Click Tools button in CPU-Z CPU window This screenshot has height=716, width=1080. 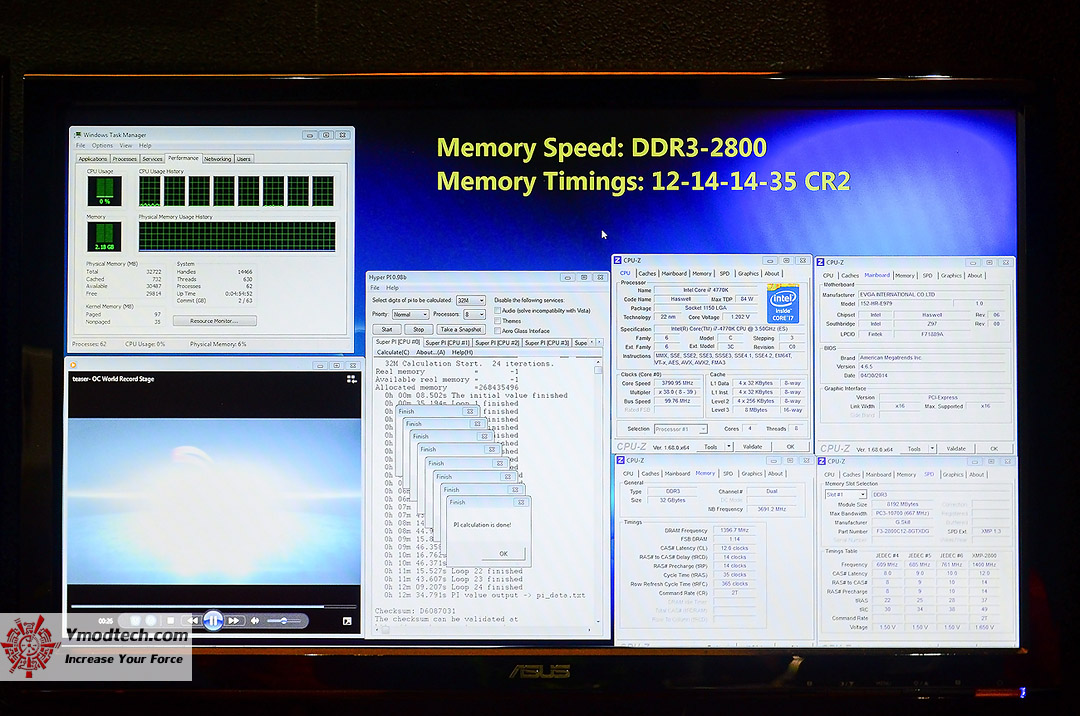pyautogui.click(x=711, y=447)
